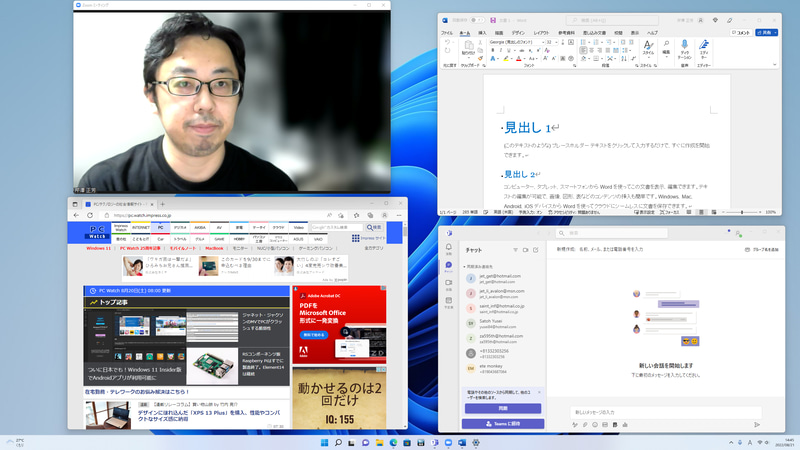Viewport: 800px width, 450px height.
Task: Open the Windows Start menu on taskbar
Action: [324, 442]
